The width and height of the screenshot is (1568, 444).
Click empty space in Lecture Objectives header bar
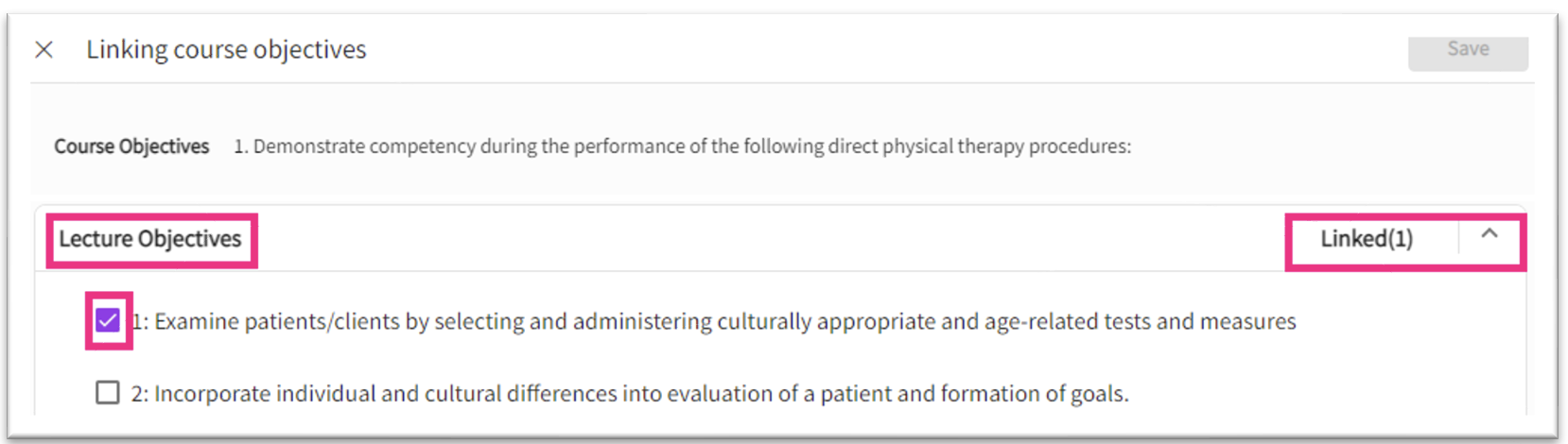(x=757, y=239)
